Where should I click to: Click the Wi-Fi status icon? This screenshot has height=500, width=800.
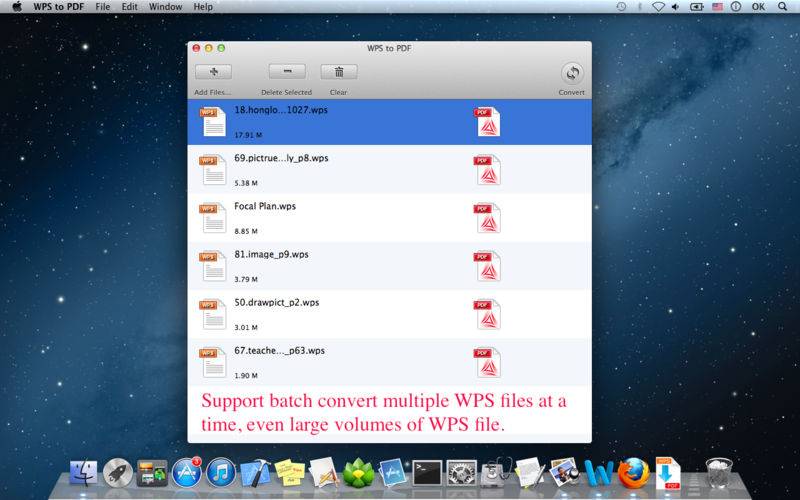659,7
